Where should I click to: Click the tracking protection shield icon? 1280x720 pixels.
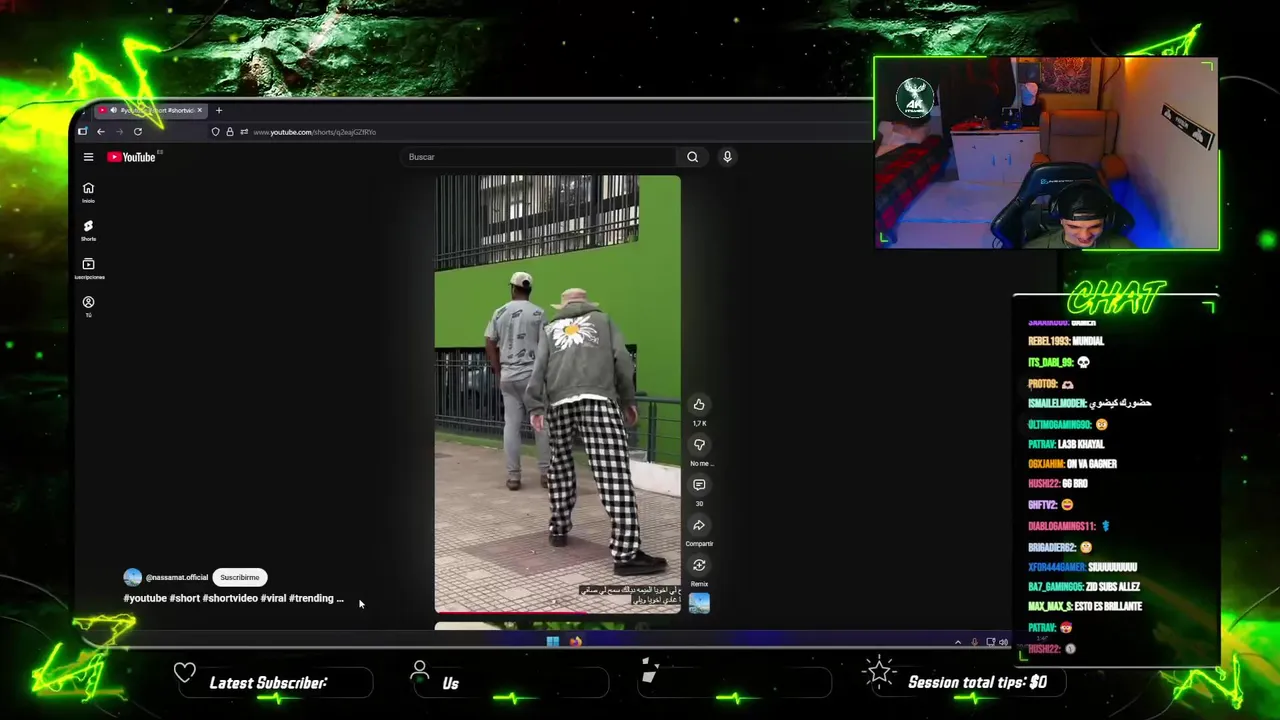pos(215,132)
